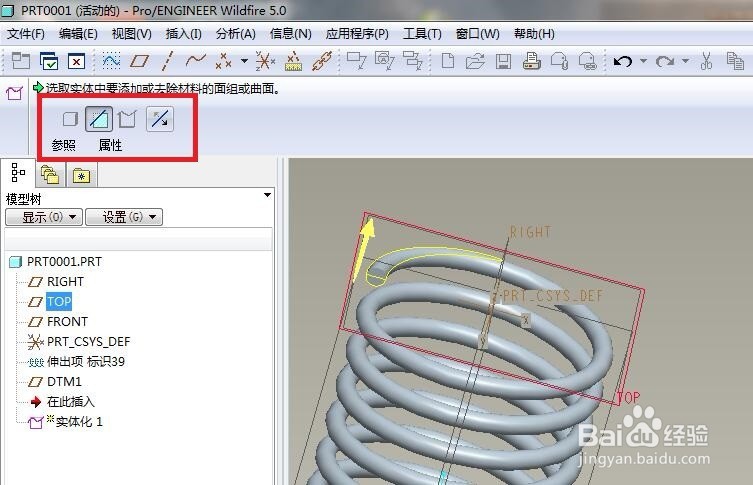Screen dimensions: 753x485
Task: Open the 编辑(E) menu
Action: (78, 34)
